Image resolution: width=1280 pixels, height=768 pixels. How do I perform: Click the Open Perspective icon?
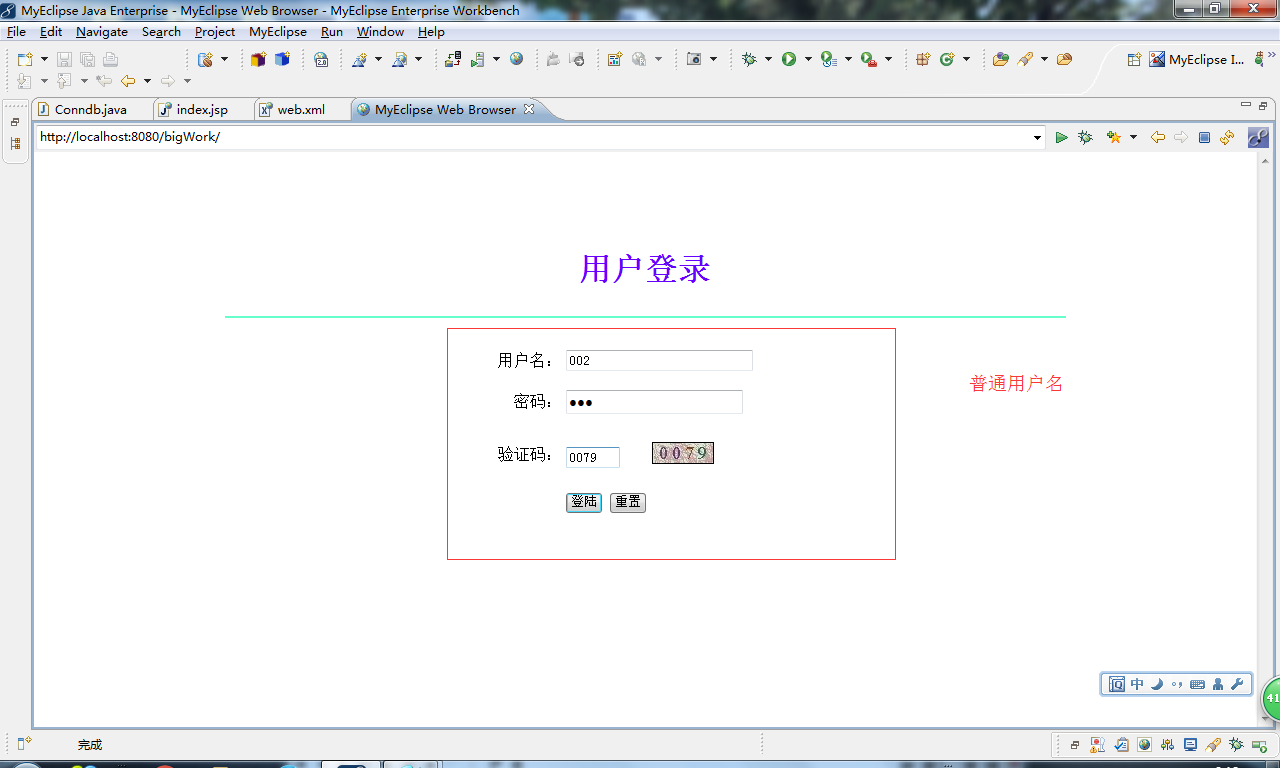click(x=1134, y=60)
